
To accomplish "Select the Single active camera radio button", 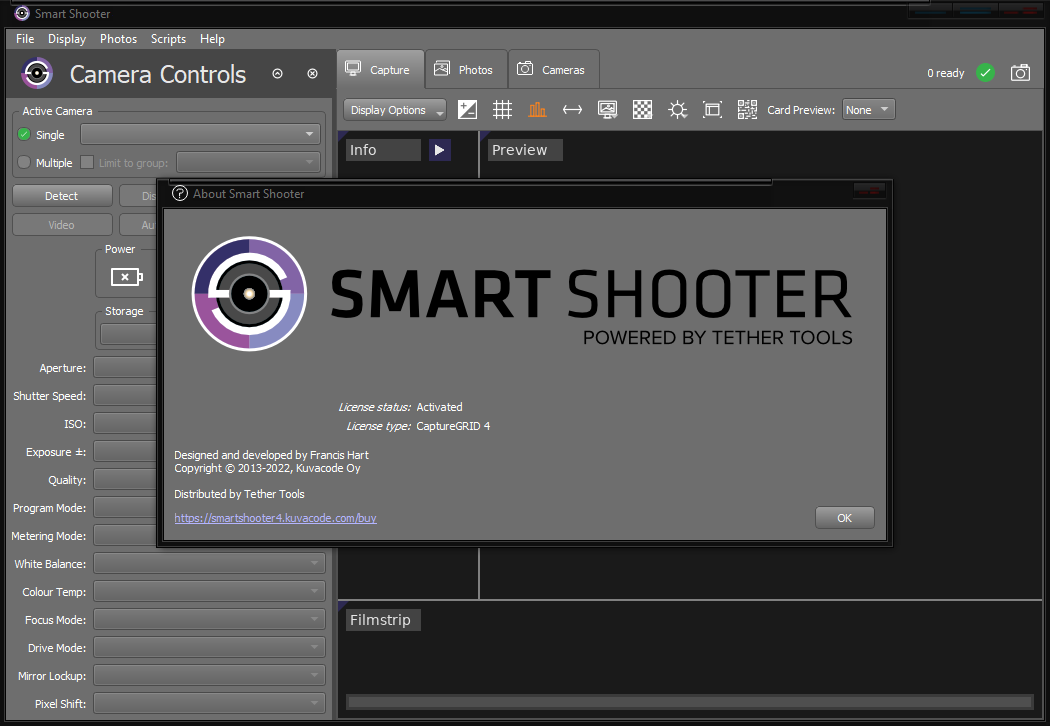I will (24, 135).
